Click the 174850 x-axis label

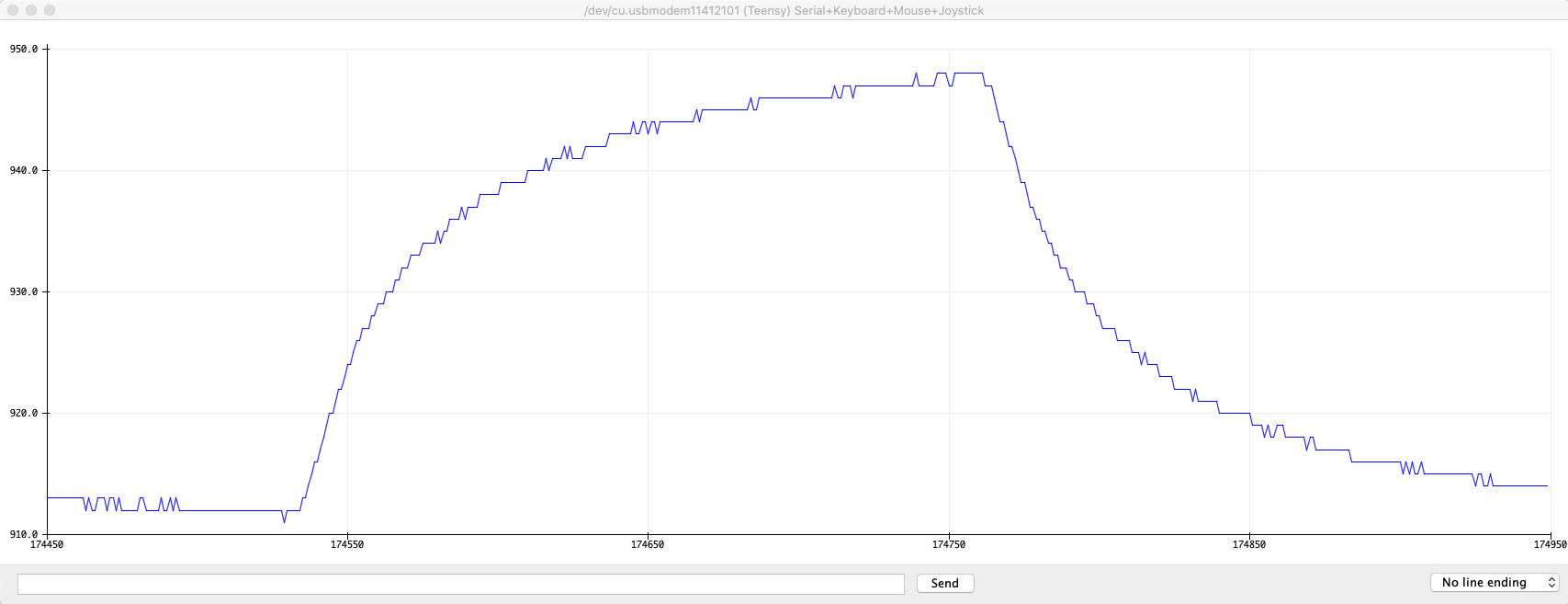[1249, 545]
